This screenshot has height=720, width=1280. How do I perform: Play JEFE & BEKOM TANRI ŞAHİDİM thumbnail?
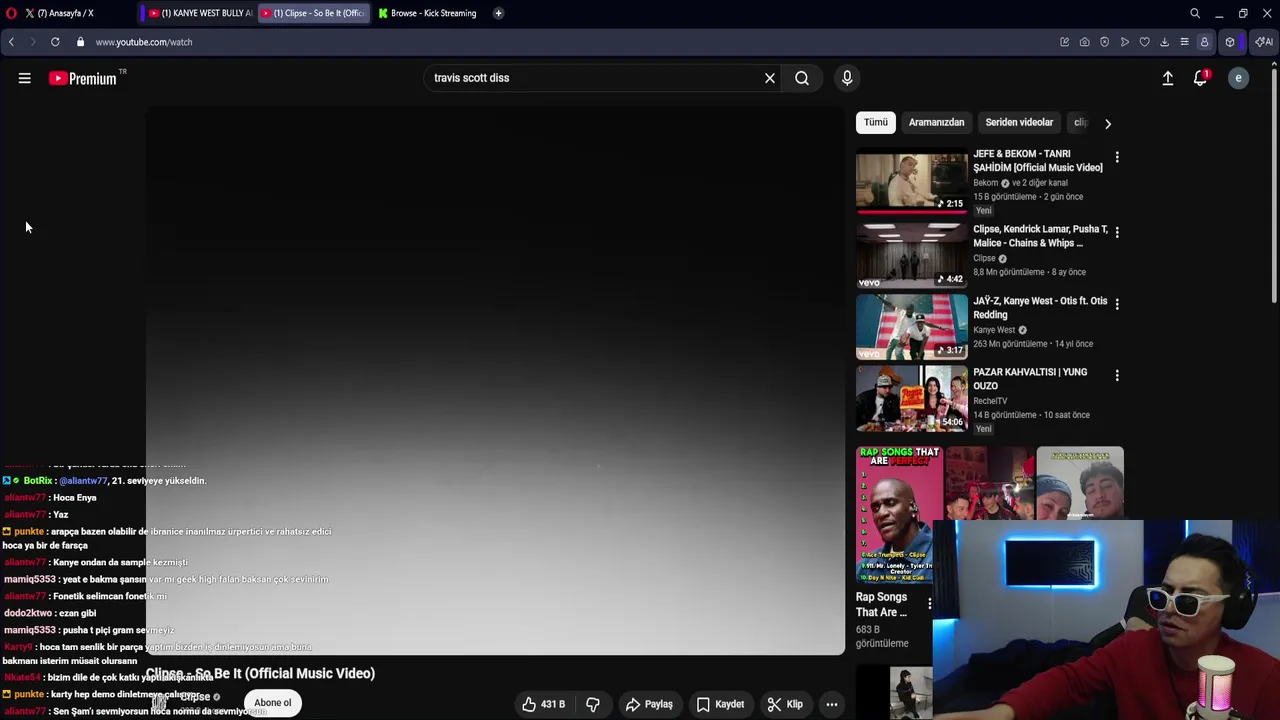pos(911,180)
